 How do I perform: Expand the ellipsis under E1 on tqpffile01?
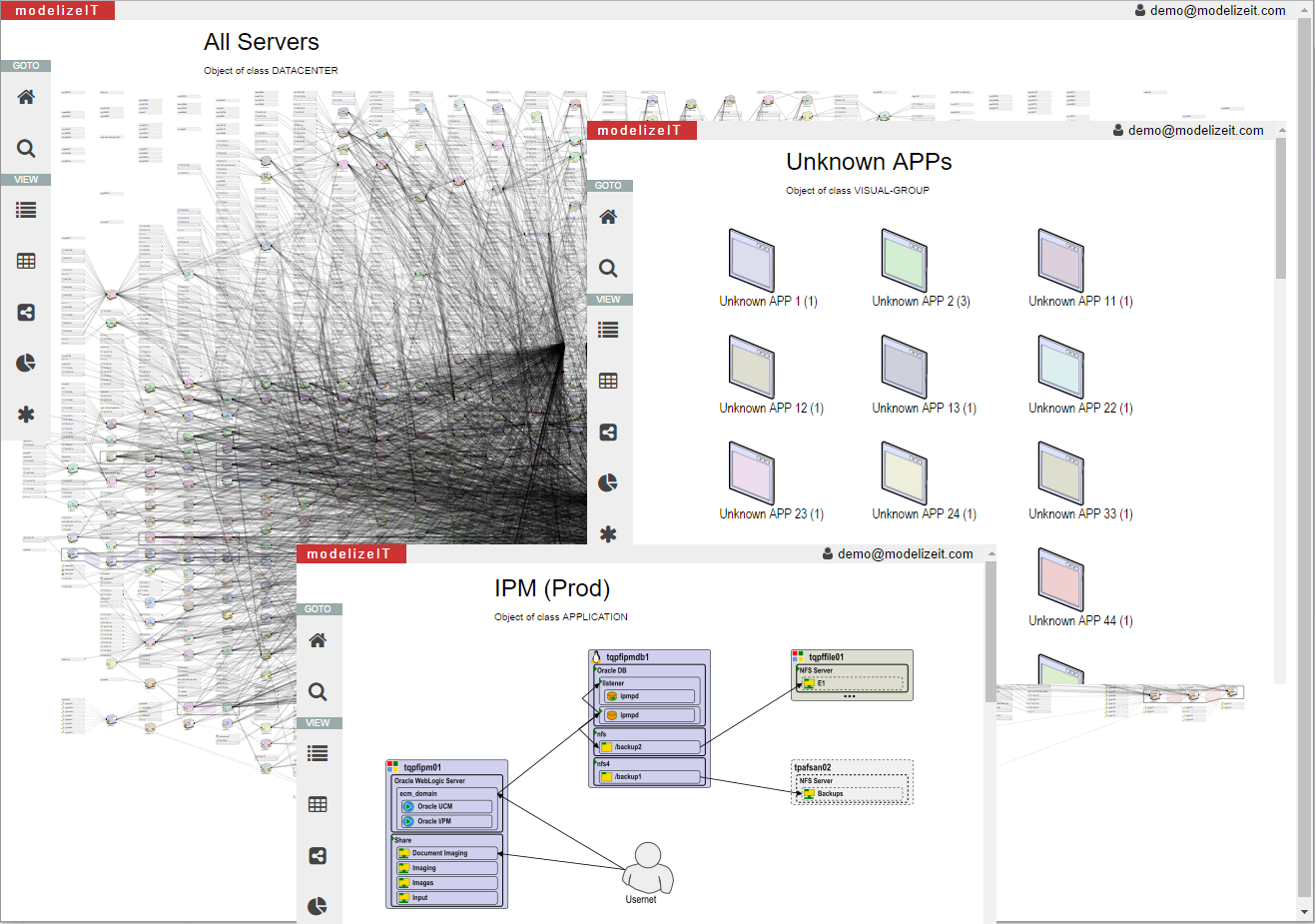tap(850, 696)
